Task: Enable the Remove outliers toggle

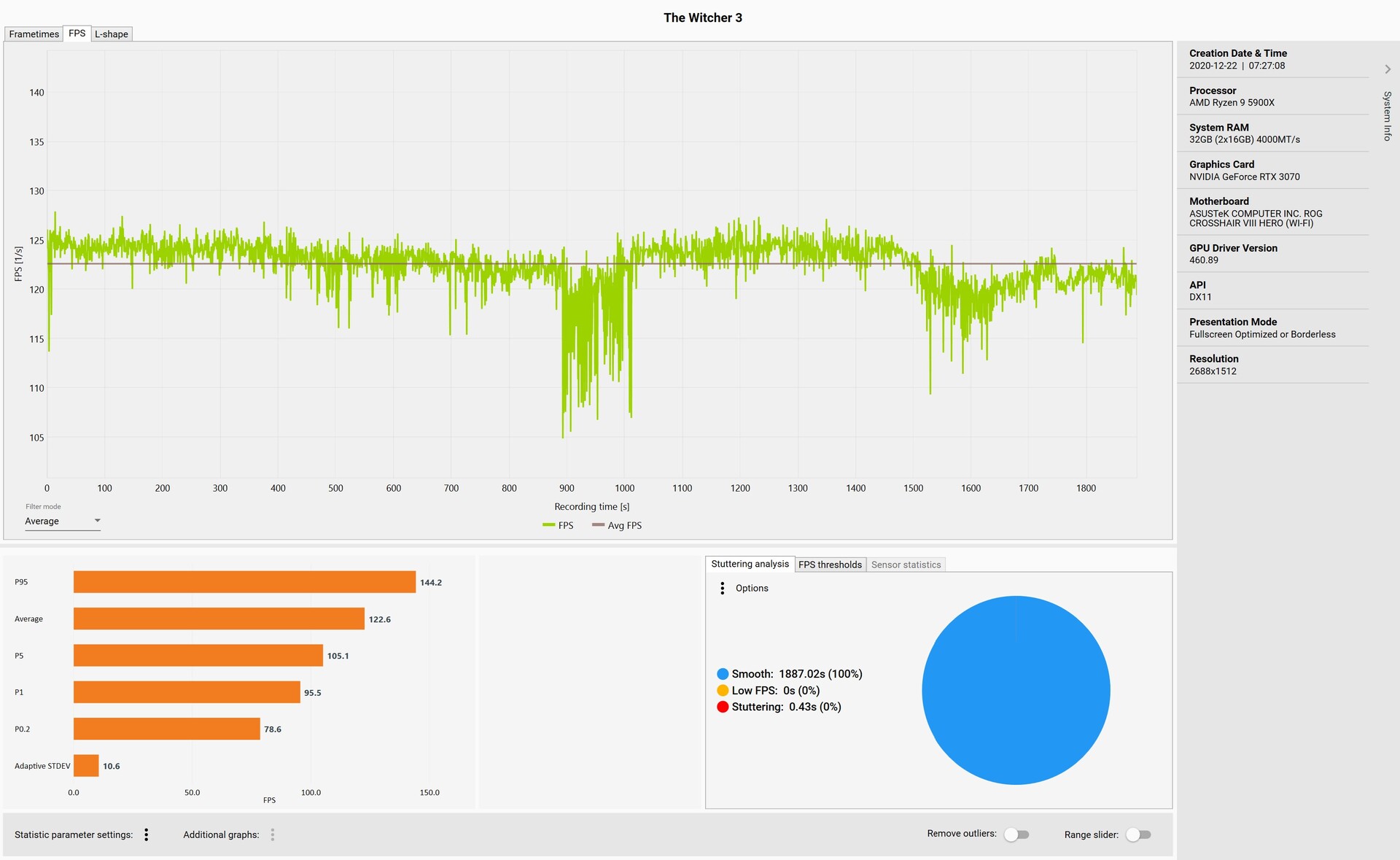Action: tap(1016, 834)
